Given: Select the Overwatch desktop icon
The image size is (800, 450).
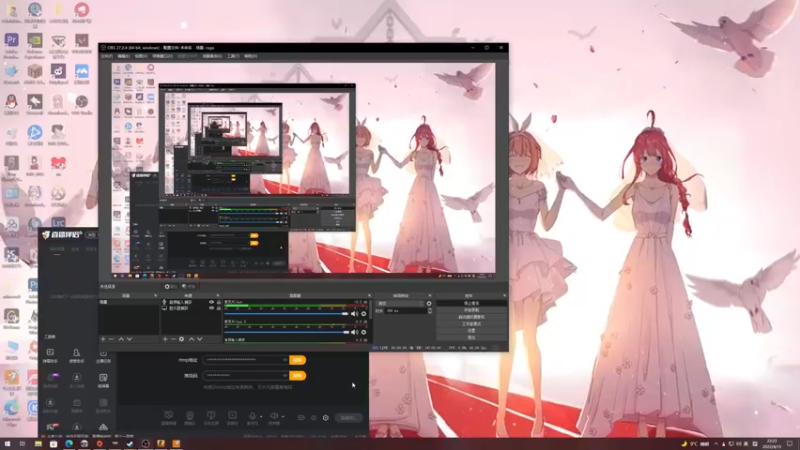Looking at the screenshot, I should pyautogui.click(x=58, y=193).
